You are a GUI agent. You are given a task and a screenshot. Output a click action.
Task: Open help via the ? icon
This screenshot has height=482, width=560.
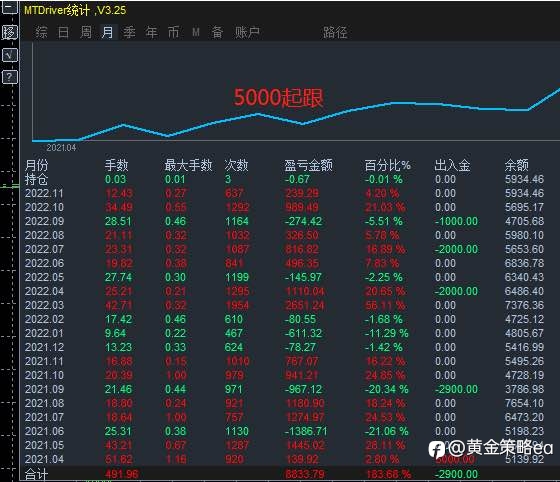point(10,77)
